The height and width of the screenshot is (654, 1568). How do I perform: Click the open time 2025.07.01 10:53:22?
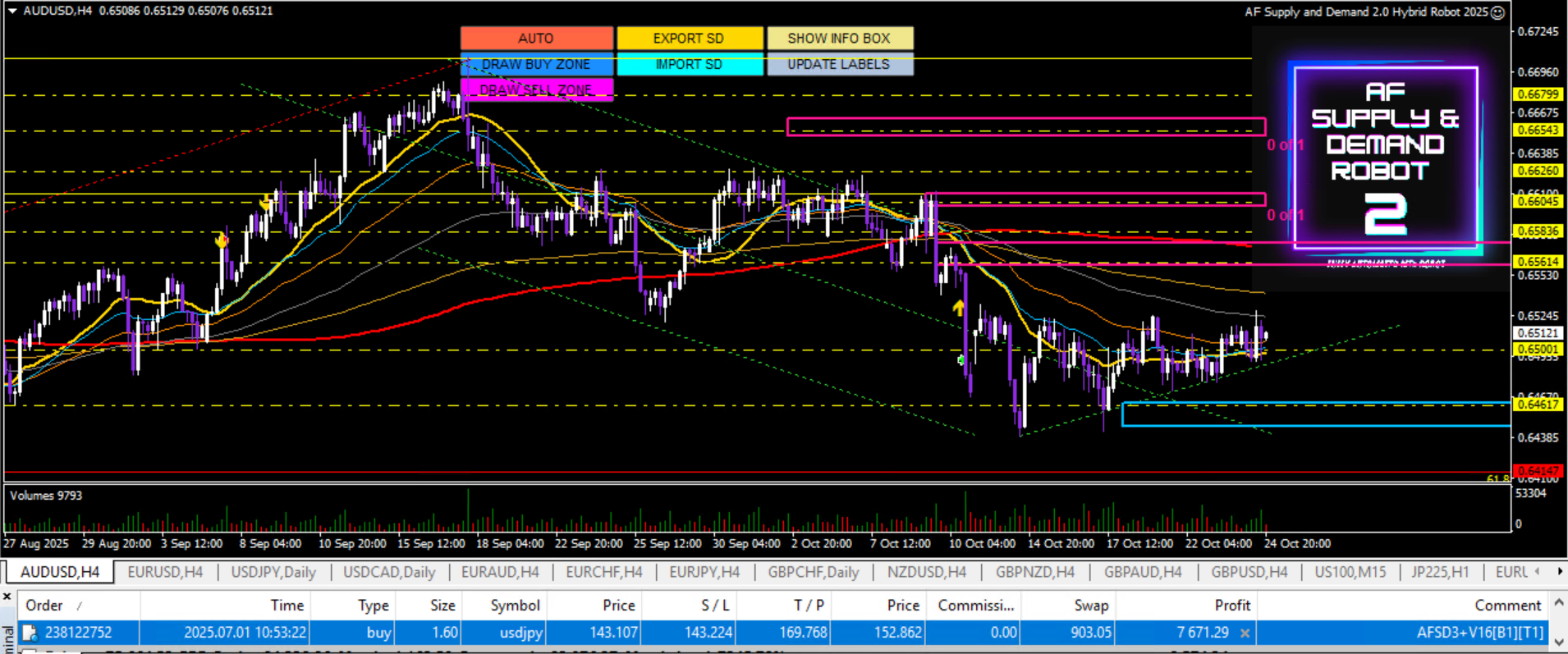pos(245,633)
